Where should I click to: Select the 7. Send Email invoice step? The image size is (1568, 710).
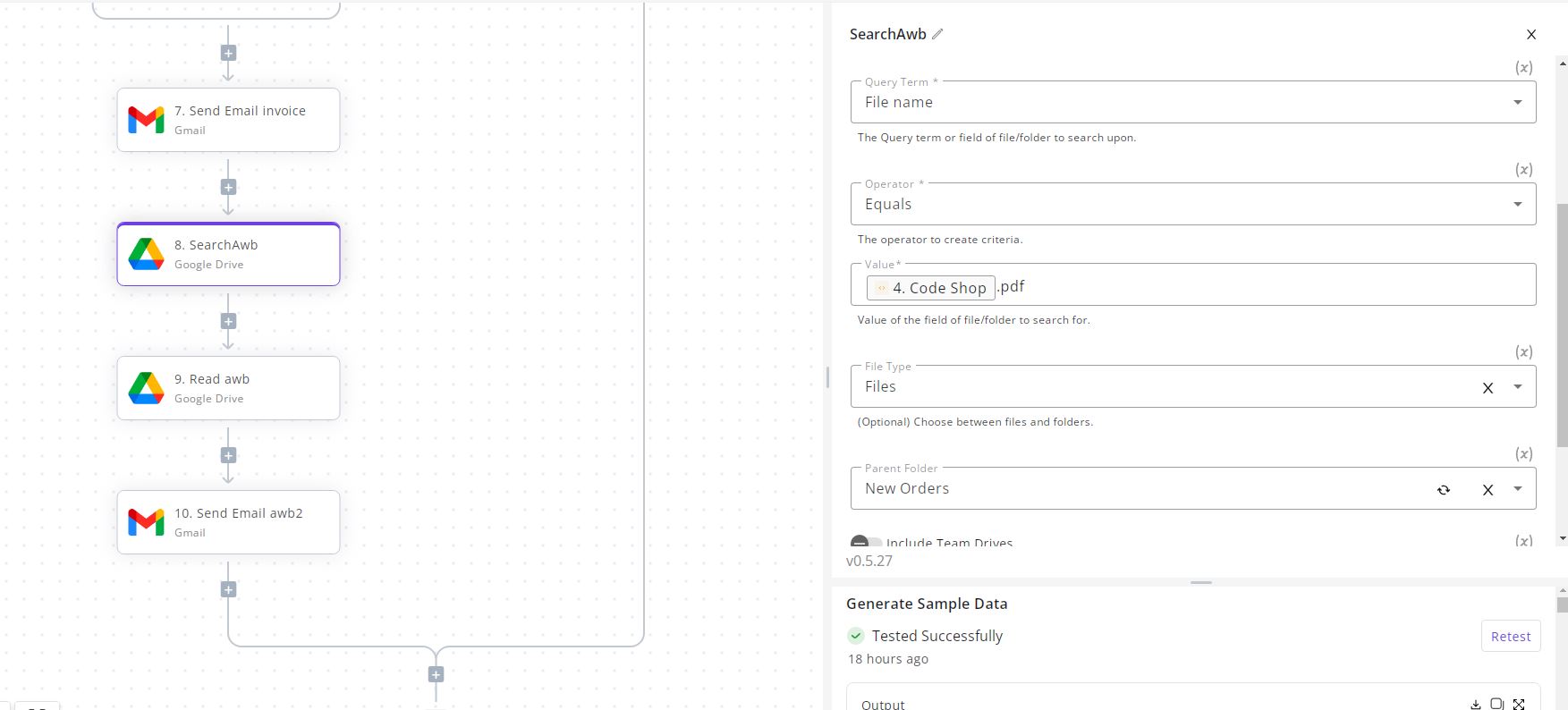click(228, 120)
